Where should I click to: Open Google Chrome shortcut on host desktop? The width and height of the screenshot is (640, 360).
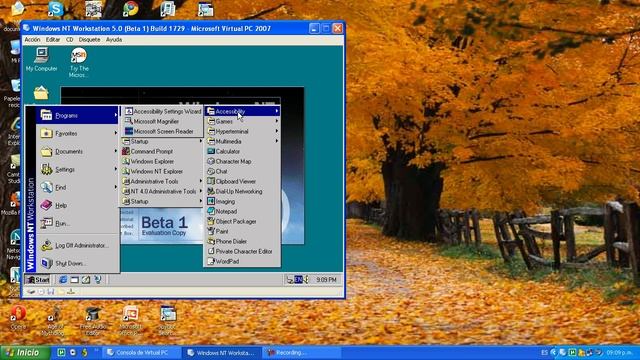tap(131, 9)
